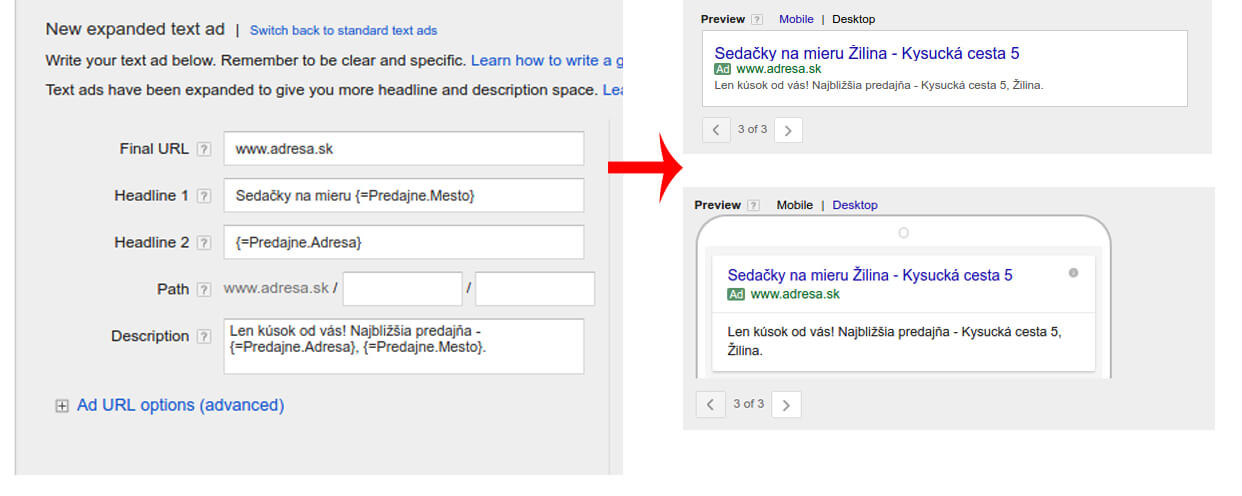Open help icon next to Headline 2
1242x496 pixels.
pyautogui.click(x=204, y=243)
